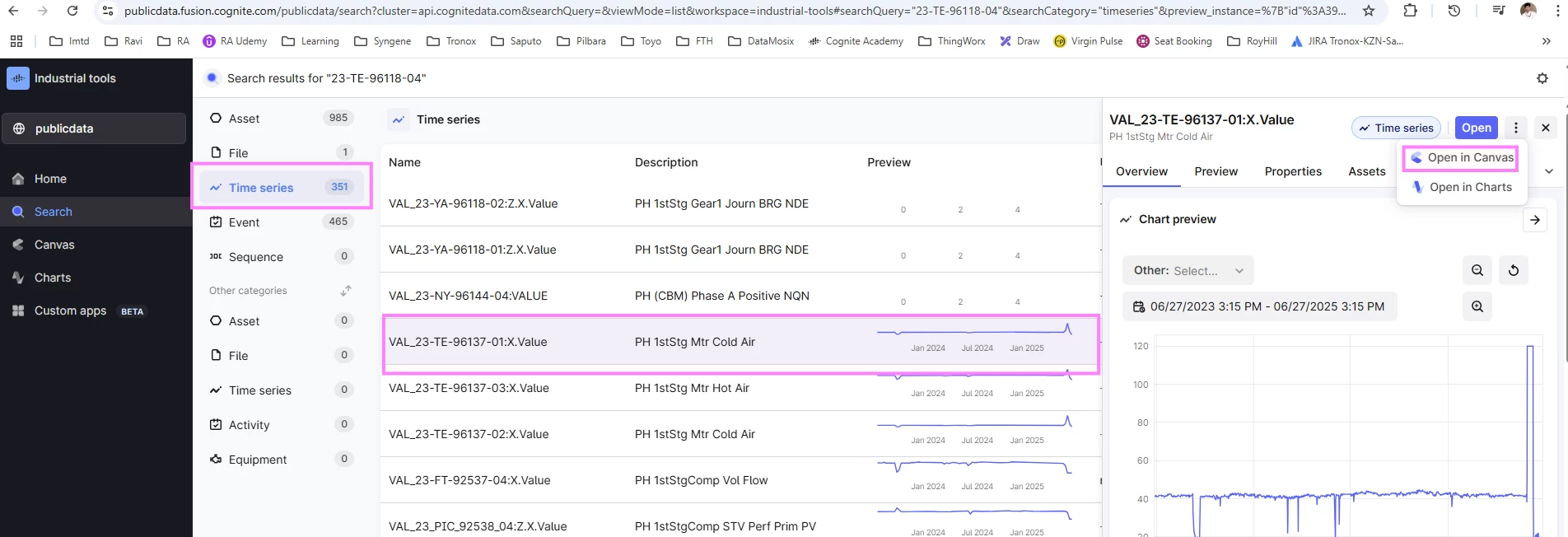This screenshot has width=1568, height=537.
Task: Select Time series category with 351 results
Action: [282, 187]
